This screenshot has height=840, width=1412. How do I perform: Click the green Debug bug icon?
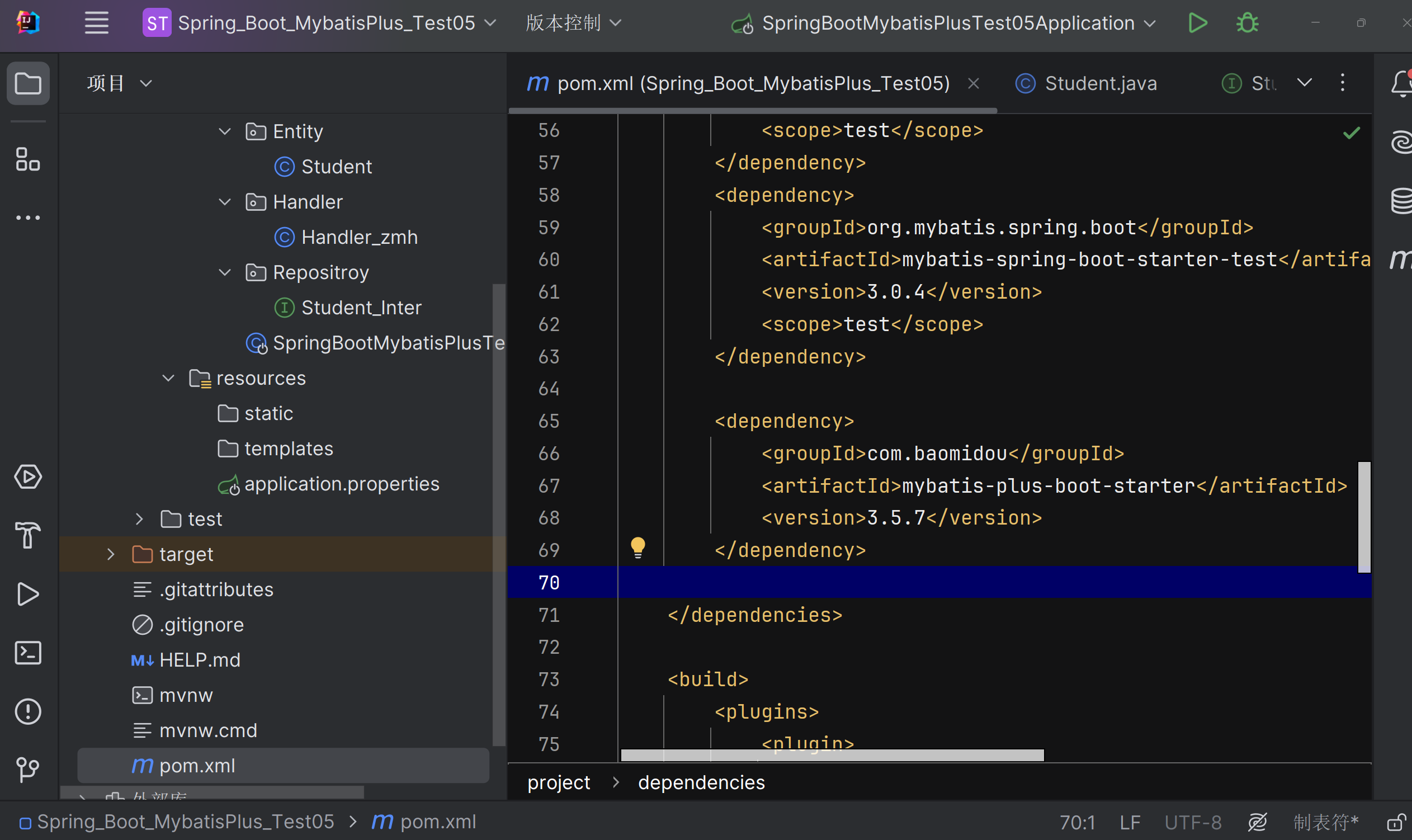[x=1246, y=23]
